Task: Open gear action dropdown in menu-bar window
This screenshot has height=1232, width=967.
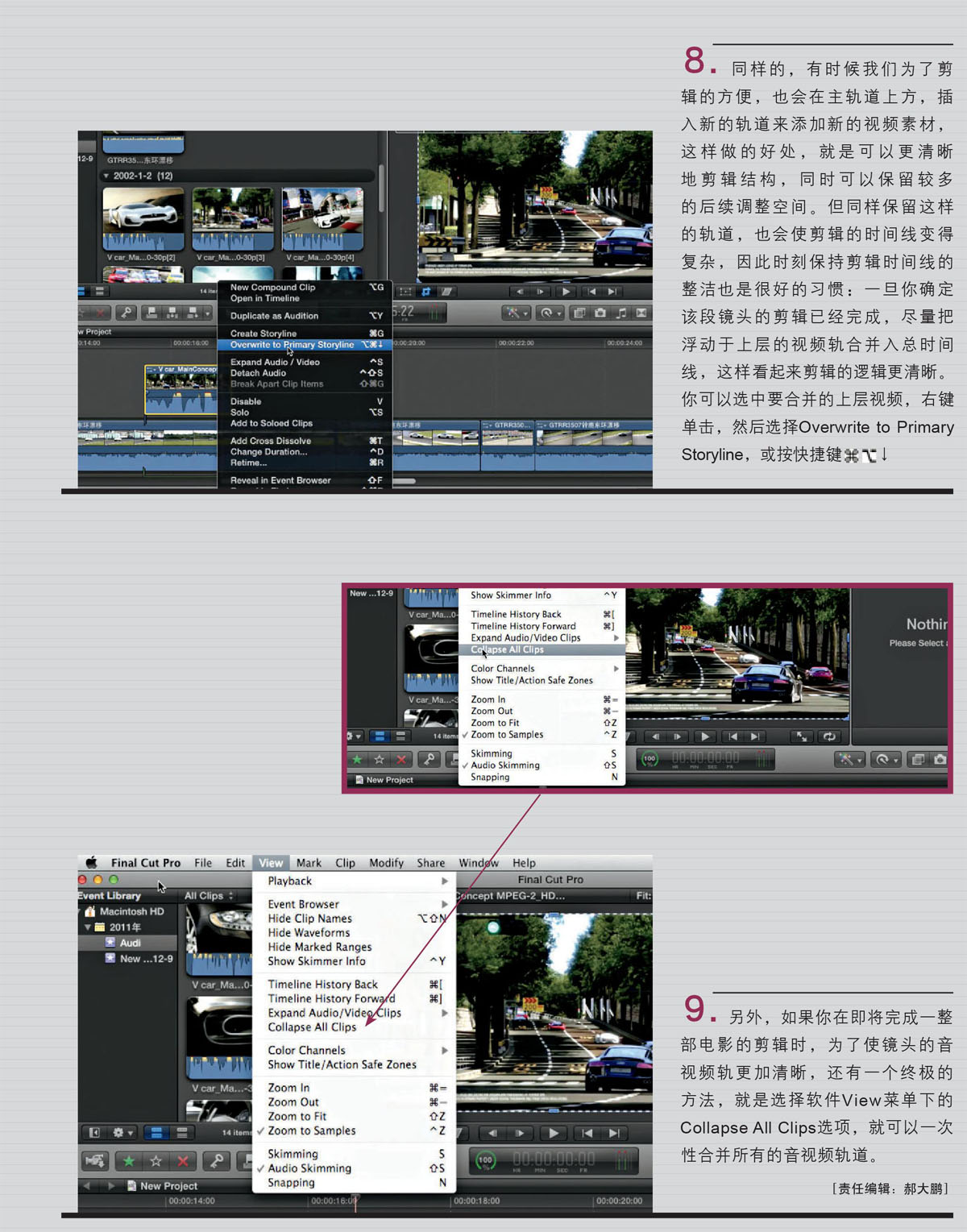Action: pos(122,1132)
